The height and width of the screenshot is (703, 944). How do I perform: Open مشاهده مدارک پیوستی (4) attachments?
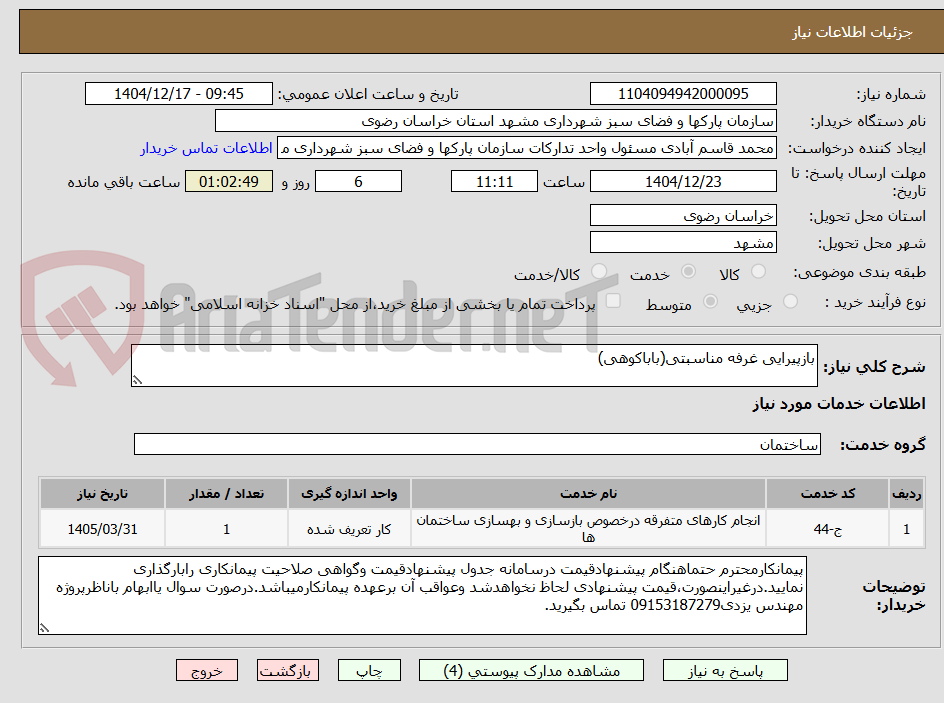tap(531, 670)
